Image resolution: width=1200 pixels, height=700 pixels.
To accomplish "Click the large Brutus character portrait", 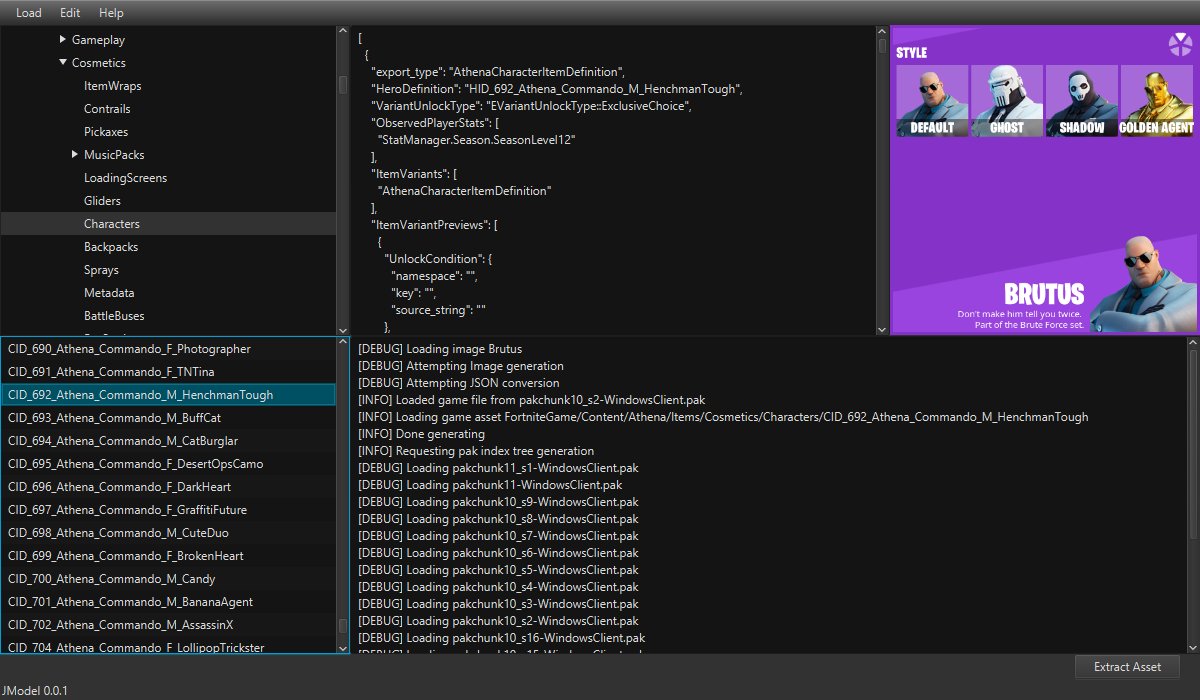I will [1144, 283].
